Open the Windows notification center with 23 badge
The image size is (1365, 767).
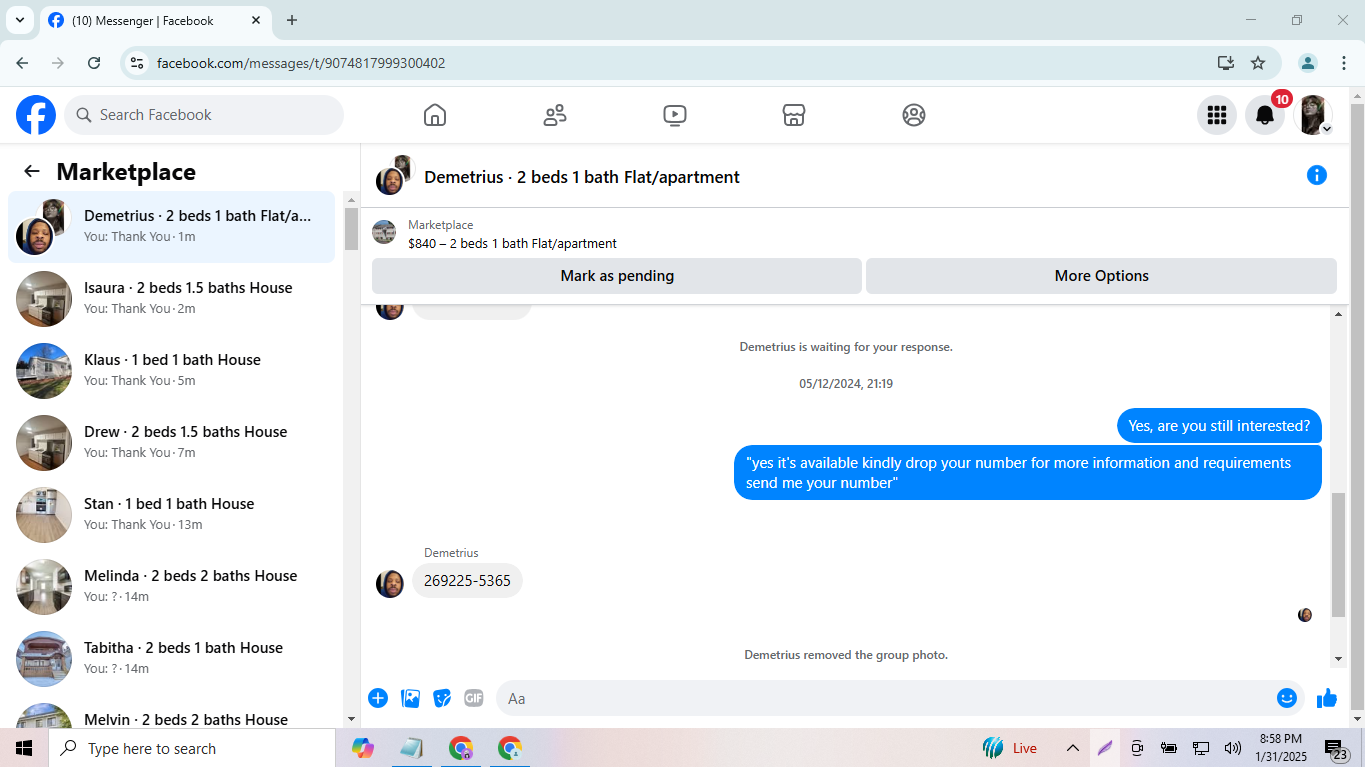tap(1336, 749)
